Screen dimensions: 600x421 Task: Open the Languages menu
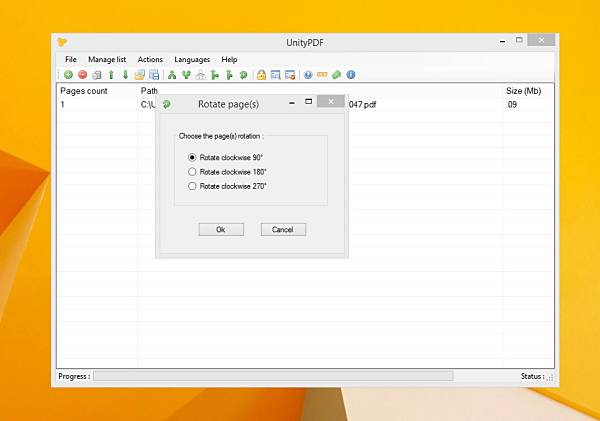coord(192,59)
